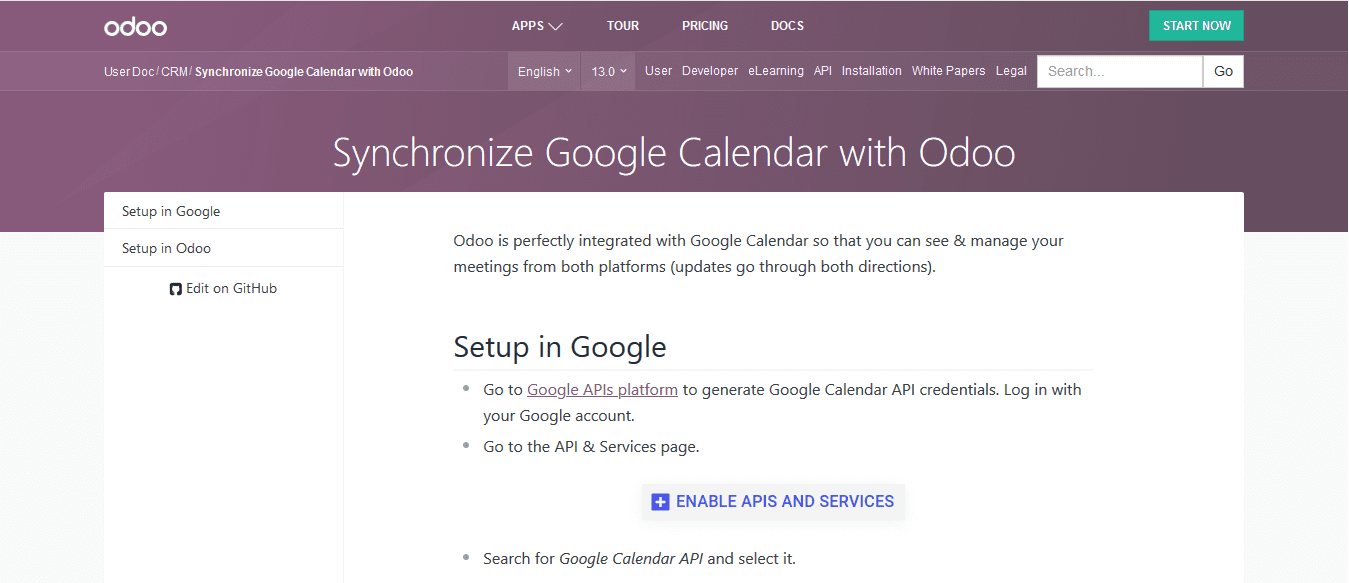
Task: Click the plus icon on Enable APIs and Services
Action: click(x=660, y=502)
